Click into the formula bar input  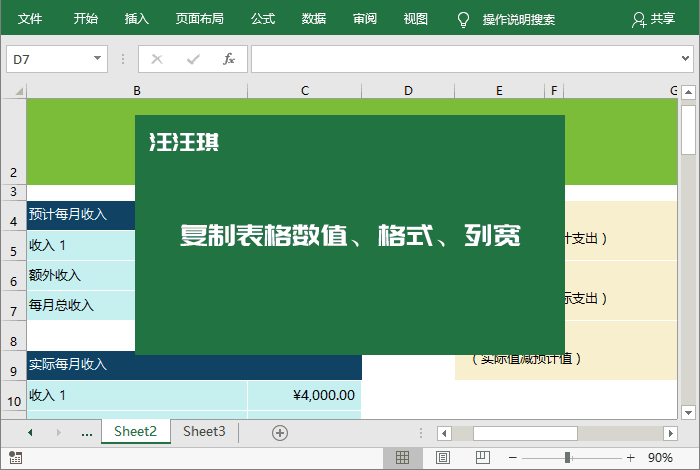pos(464,59)
